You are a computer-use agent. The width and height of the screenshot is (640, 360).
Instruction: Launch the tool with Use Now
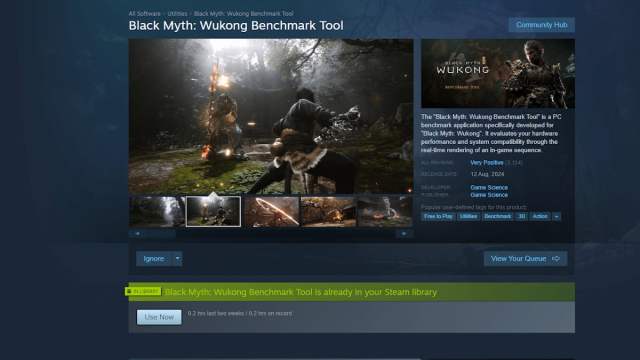159,317
